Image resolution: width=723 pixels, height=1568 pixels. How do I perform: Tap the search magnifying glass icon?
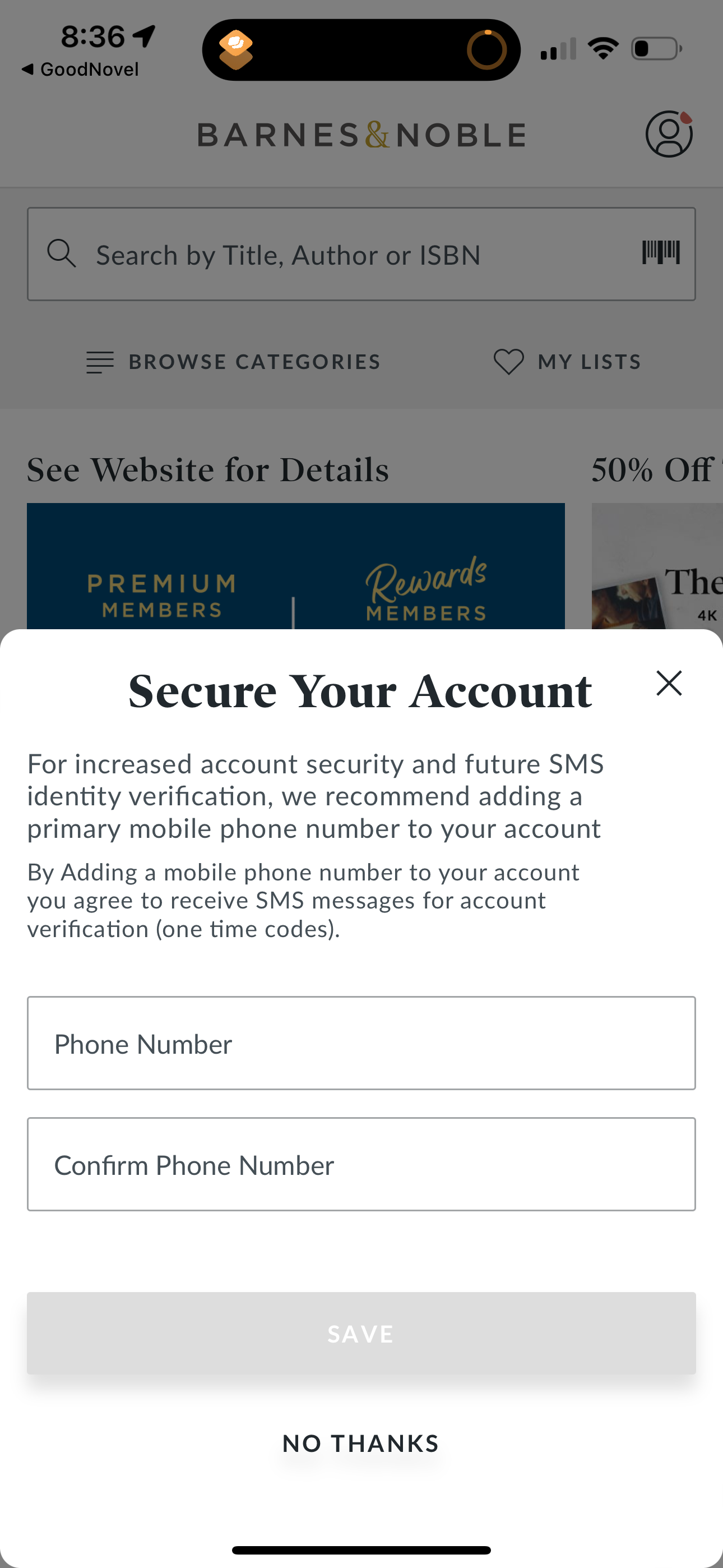62,253
